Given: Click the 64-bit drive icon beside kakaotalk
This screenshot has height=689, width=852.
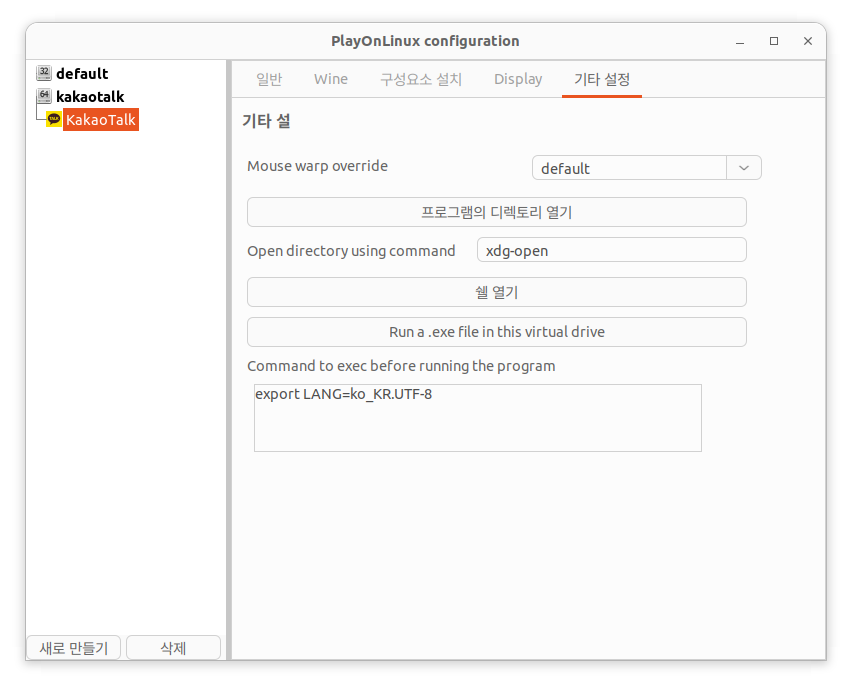Looking at the screenshot, I should tap(44, 96).
